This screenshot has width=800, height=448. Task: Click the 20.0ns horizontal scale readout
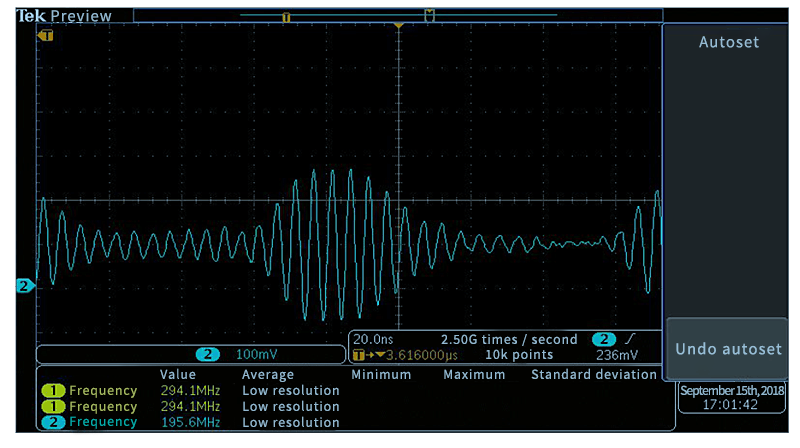[x=372, y=339]
